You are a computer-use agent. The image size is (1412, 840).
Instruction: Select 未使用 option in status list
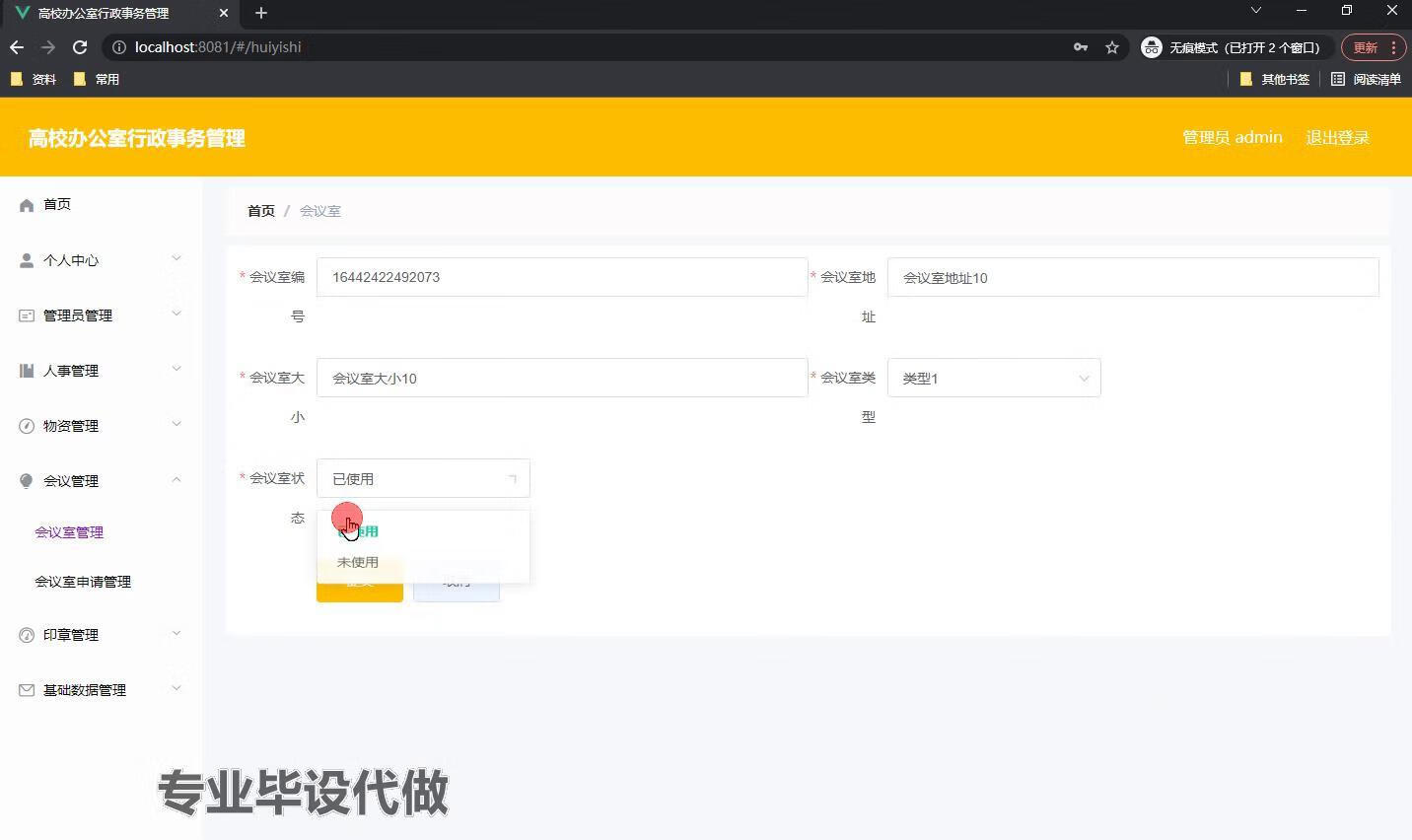(423, 562)
